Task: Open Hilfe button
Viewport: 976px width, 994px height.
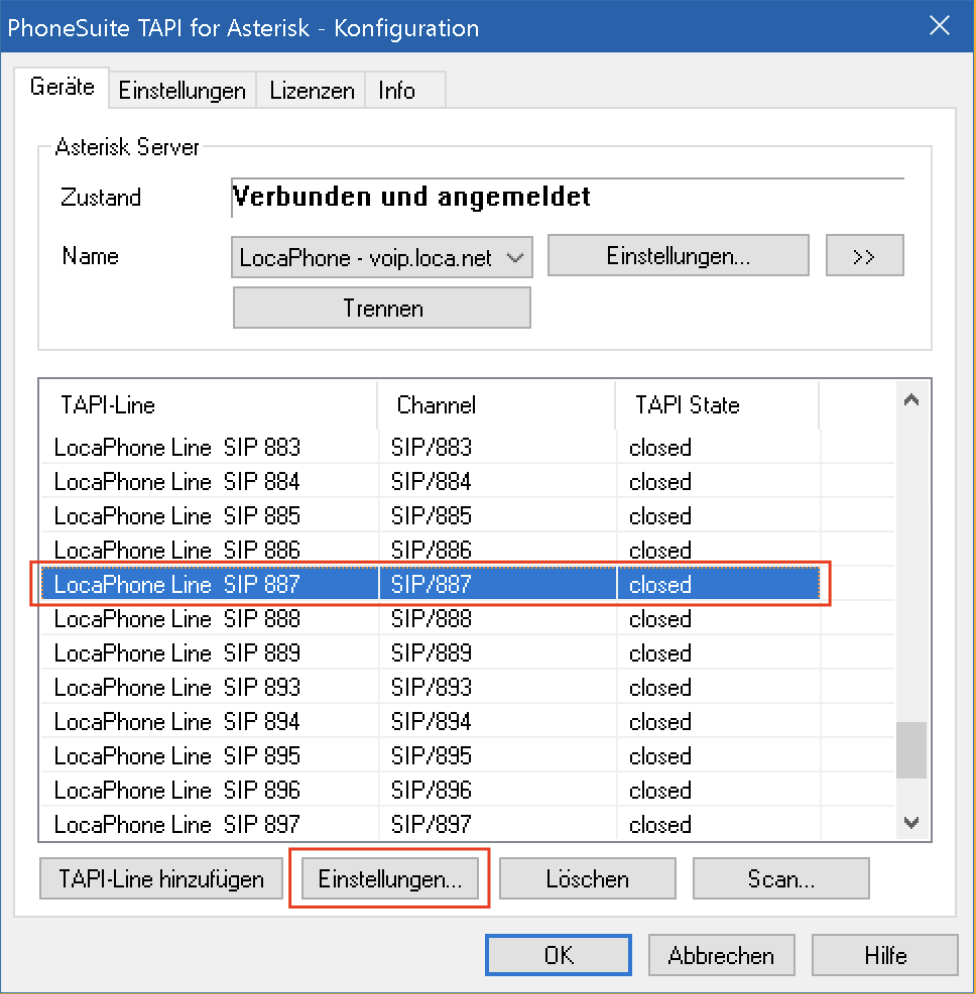Action: (x=885, y=955)
